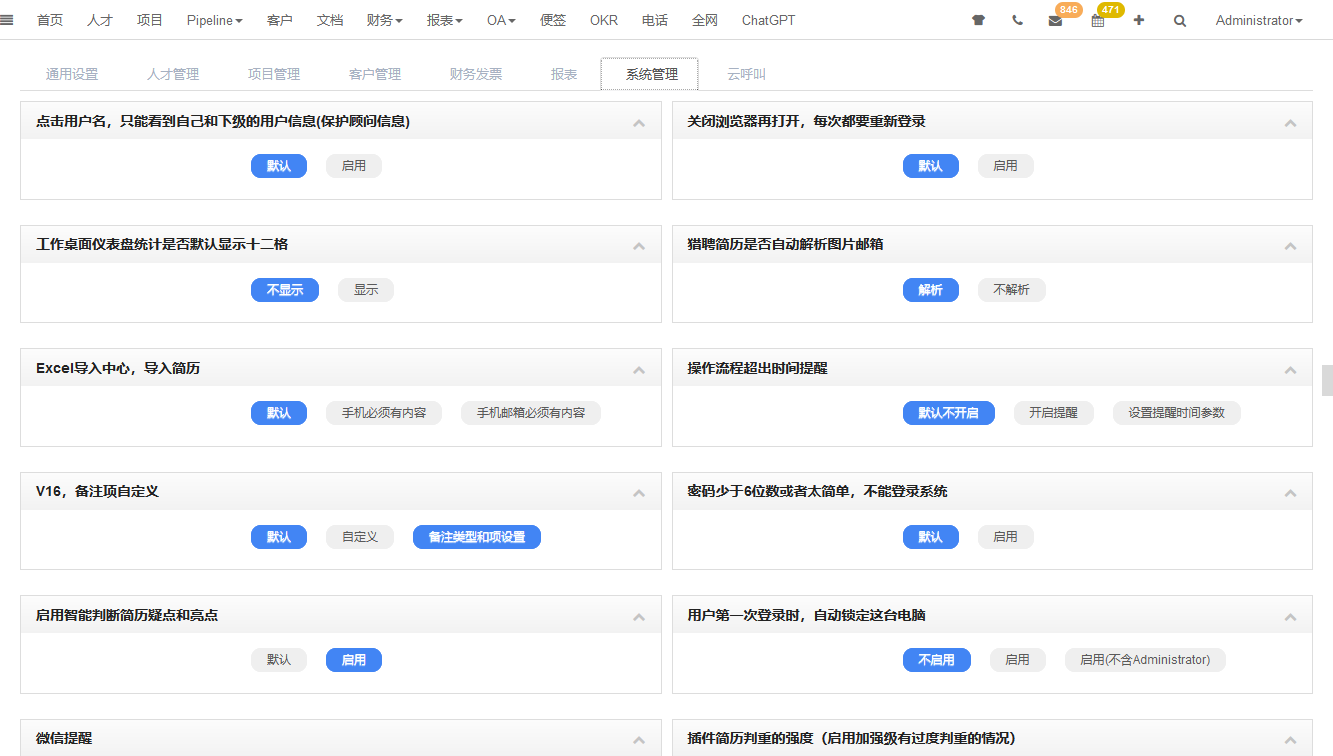Click the phone handset icon in the top bar
The image size is (1333, 756).
[1017, 19]
